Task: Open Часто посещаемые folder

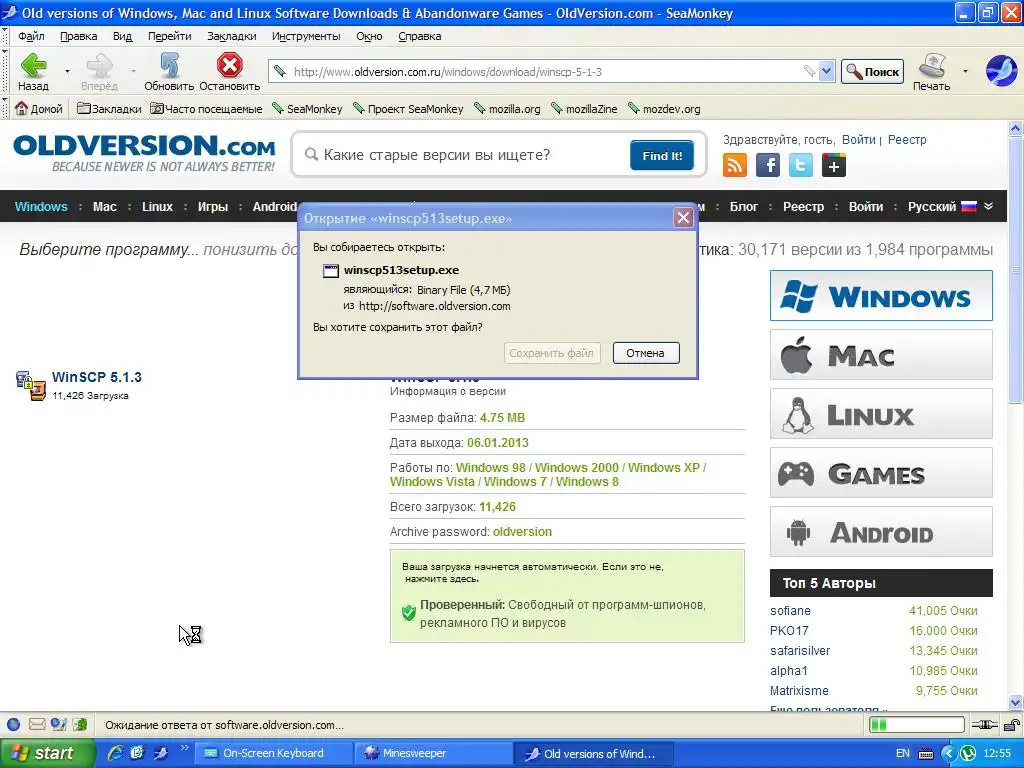Action: coord(206,109)
